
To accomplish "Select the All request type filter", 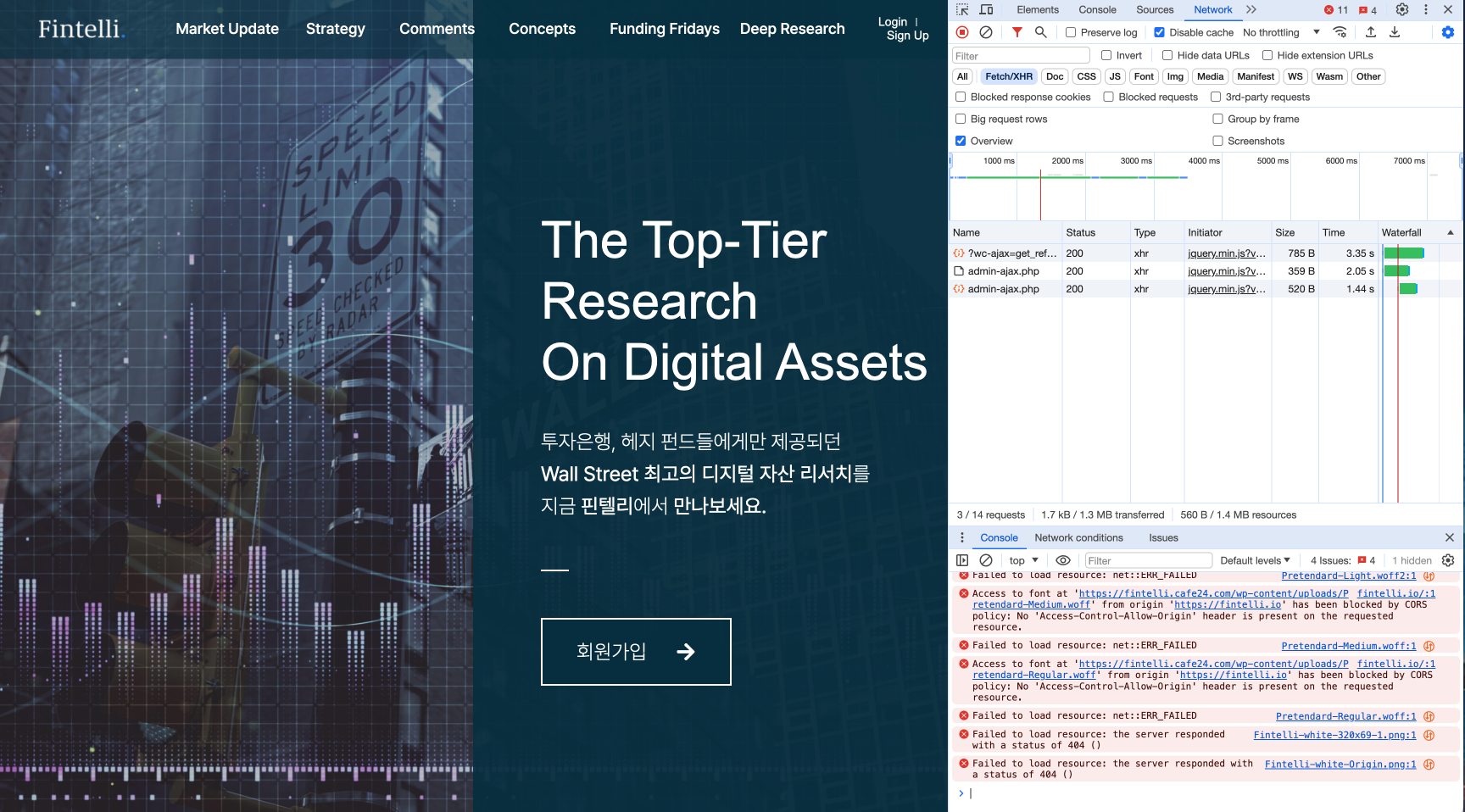I will [962, 76].
